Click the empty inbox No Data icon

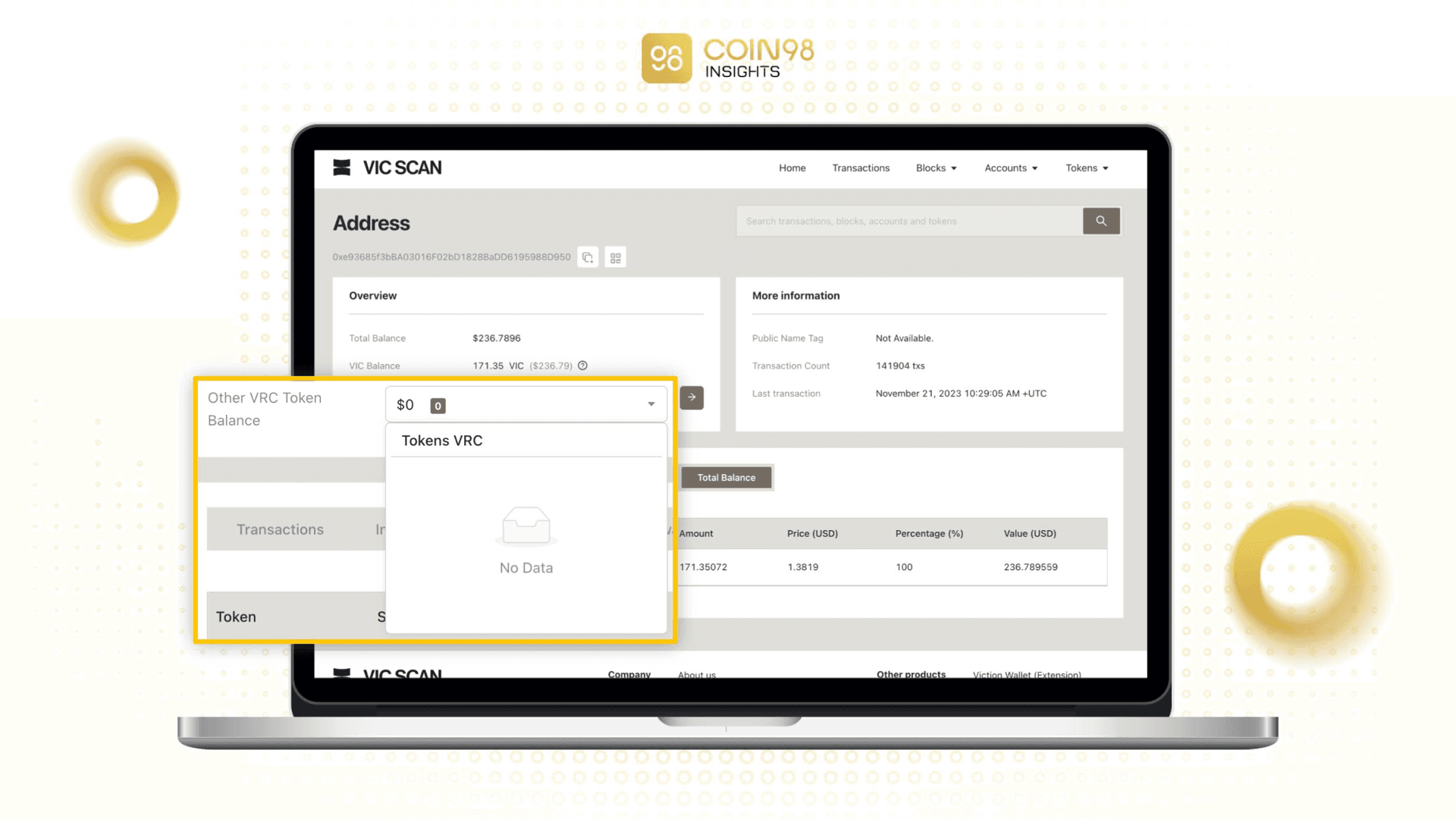click(x=526, y=526)
